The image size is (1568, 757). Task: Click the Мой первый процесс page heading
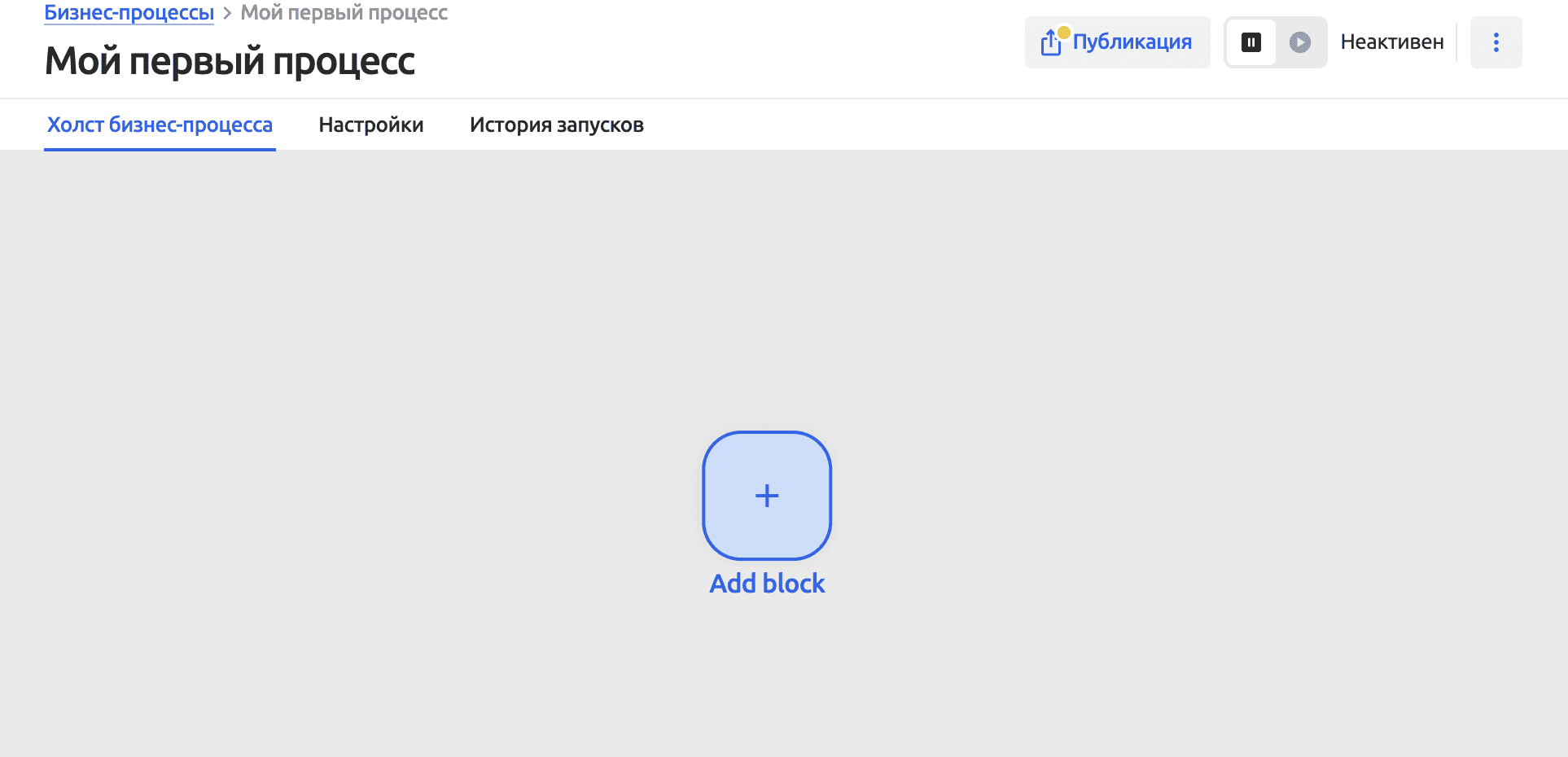(x=230, y=61)
